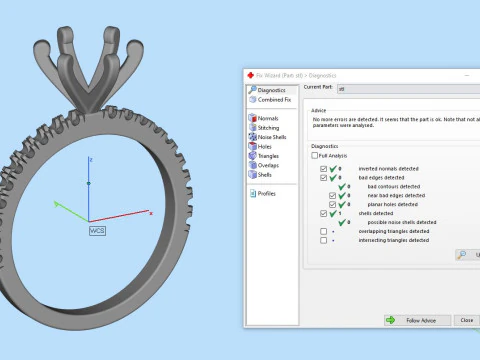Enable overlapping triangles detected checkbox
This screenshot has height=360, width=480.
point(323,231)
